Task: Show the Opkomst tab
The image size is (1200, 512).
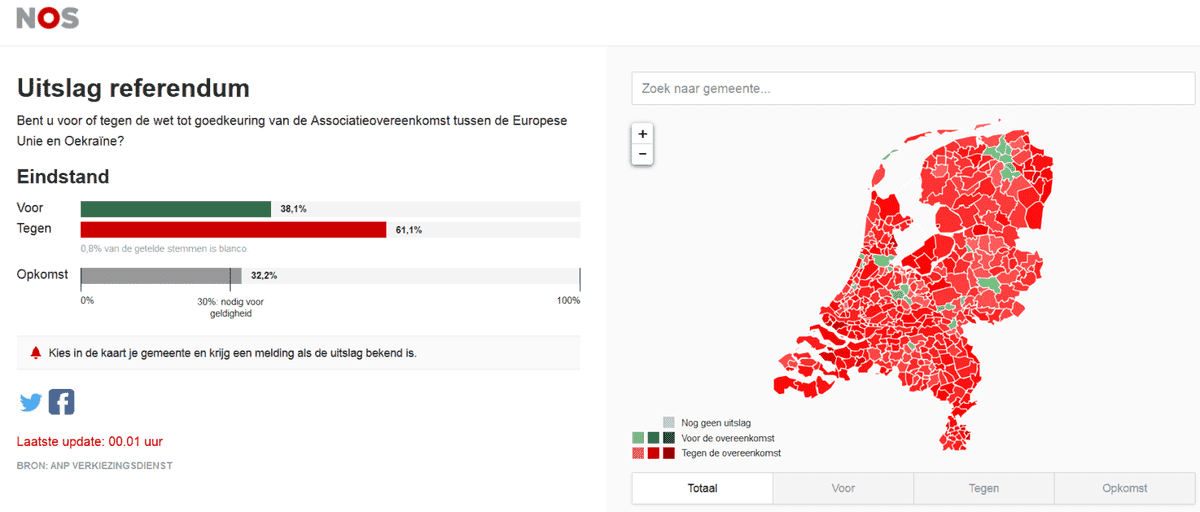Action: click(1125, 488)
